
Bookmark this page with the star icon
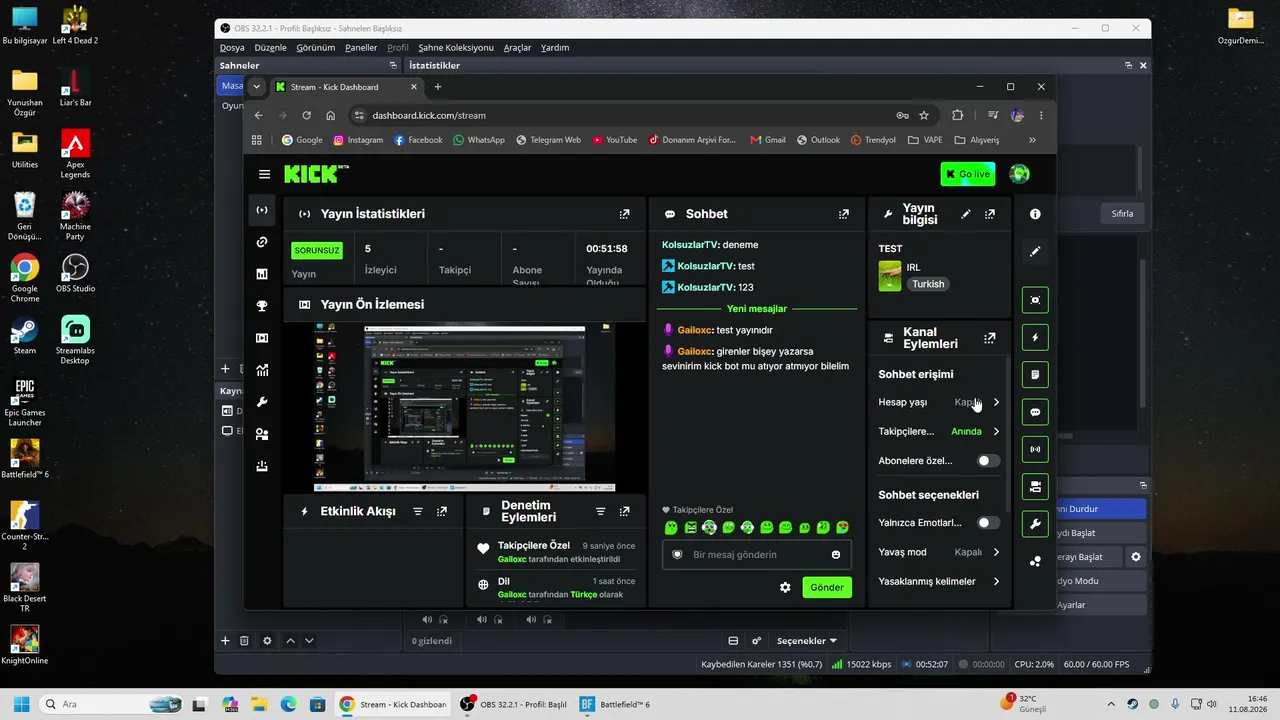click(924, 115)
